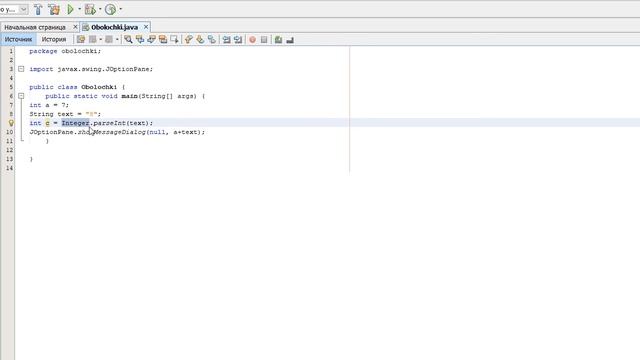This screenshot has width=640, height=360.
Task: Click the Find Next Occurrence icon
Action: pos(151,40)
